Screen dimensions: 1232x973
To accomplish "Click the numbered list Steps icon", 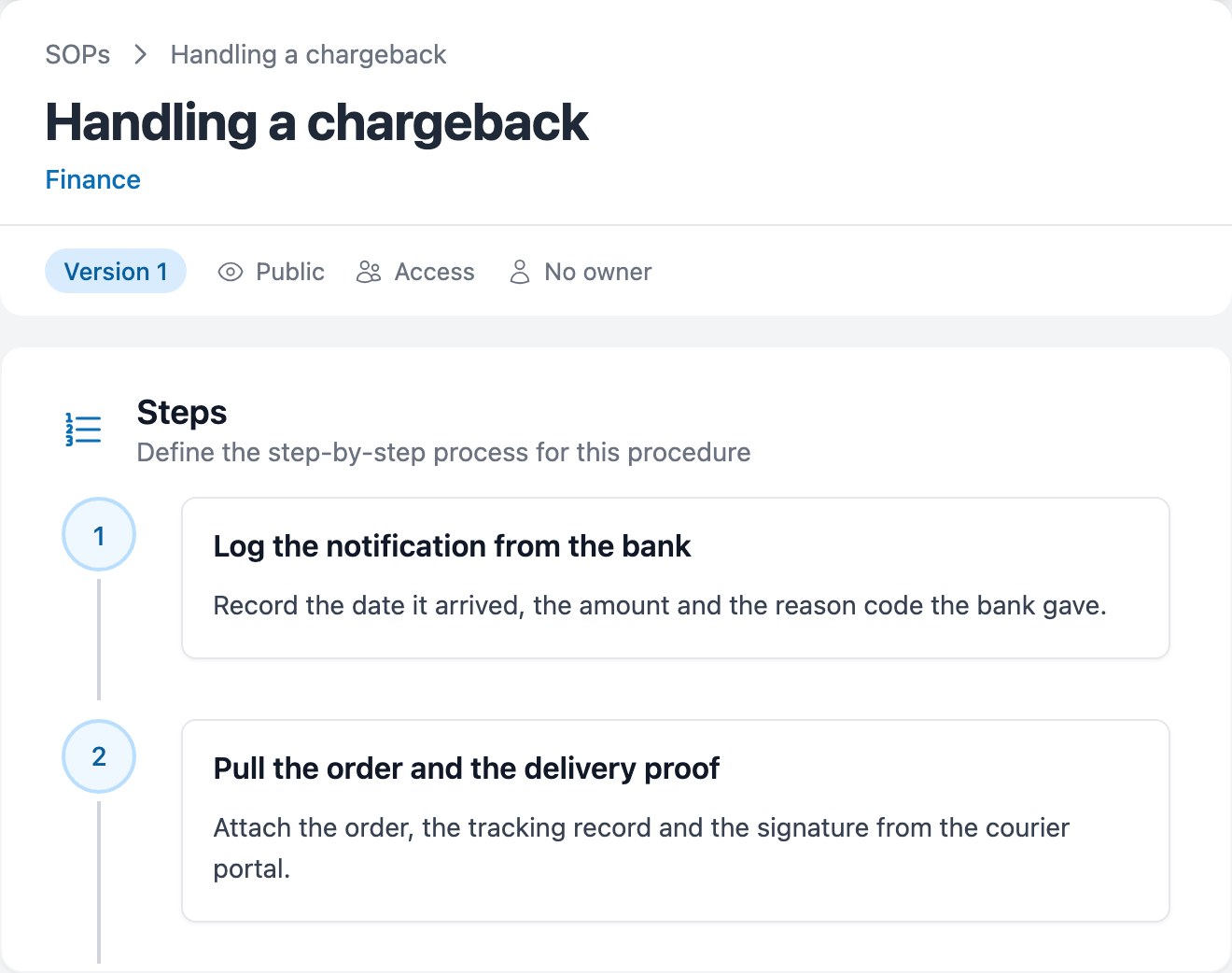I will (x=83, y=430).
